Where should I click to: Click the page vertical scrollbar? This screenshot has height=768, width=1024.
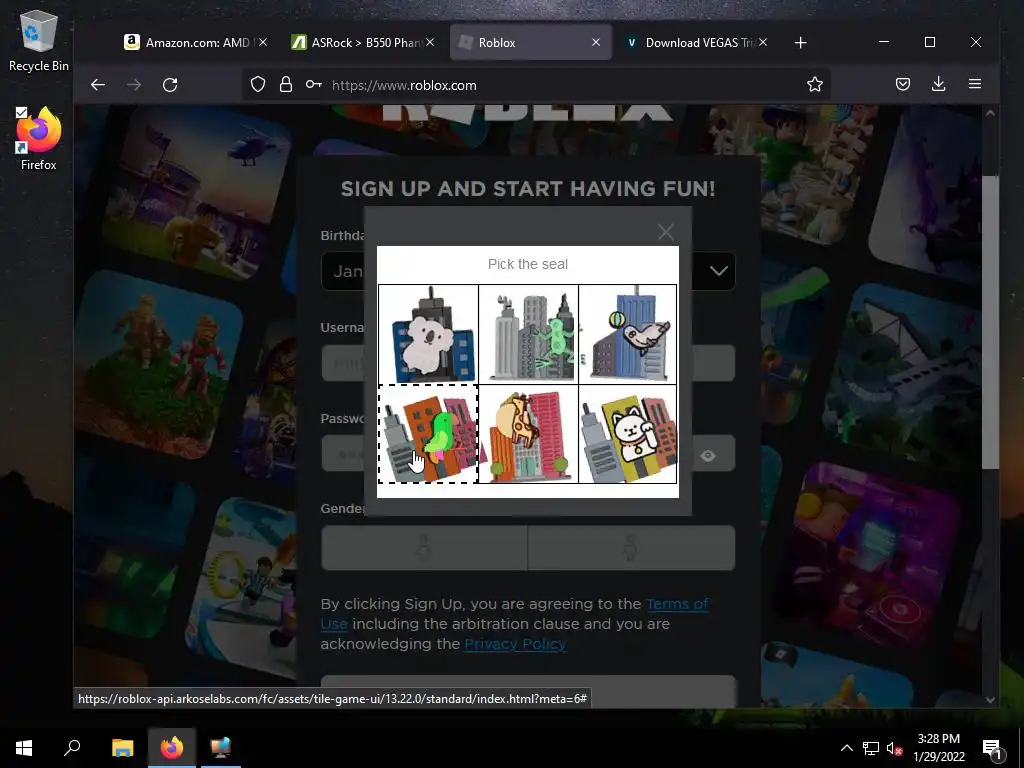[x=990, y=321]
